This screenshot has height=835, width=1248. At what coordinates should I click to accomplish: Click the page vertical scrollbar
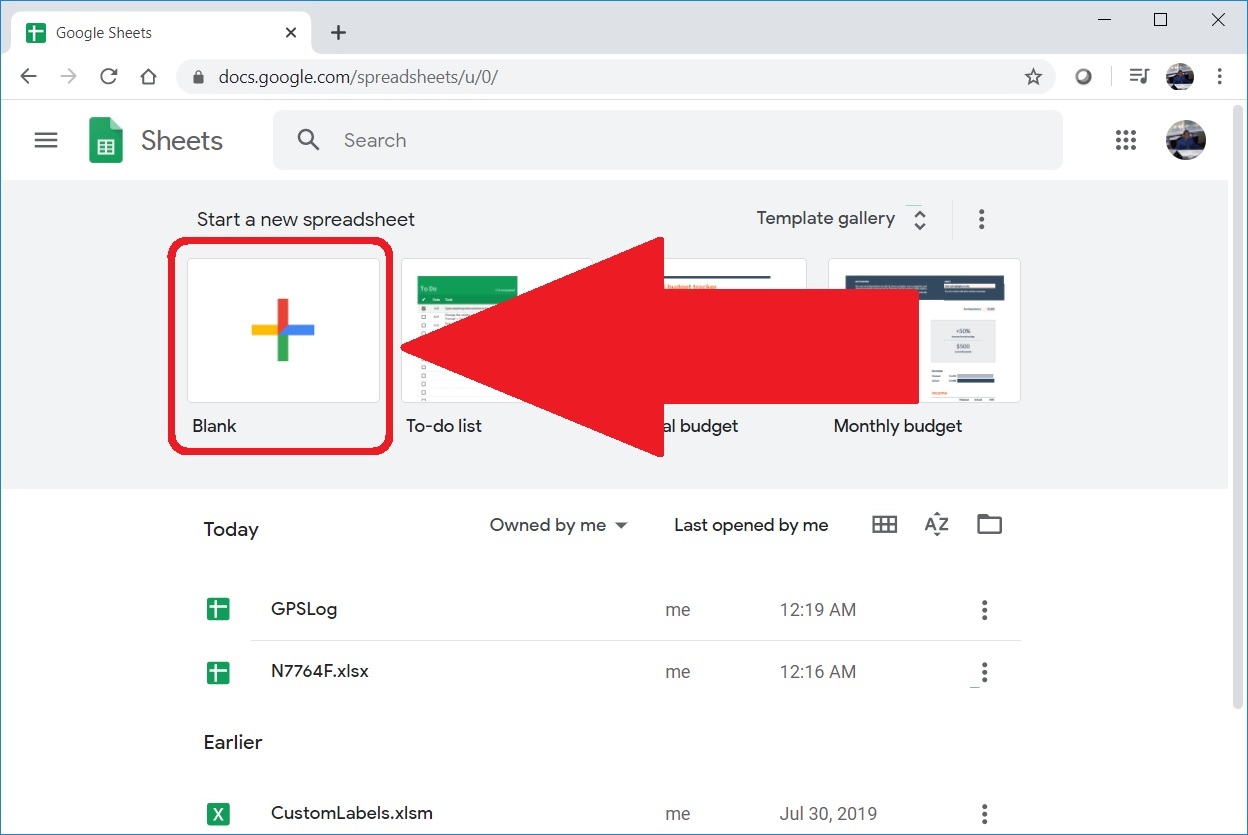coord(1238,409)
